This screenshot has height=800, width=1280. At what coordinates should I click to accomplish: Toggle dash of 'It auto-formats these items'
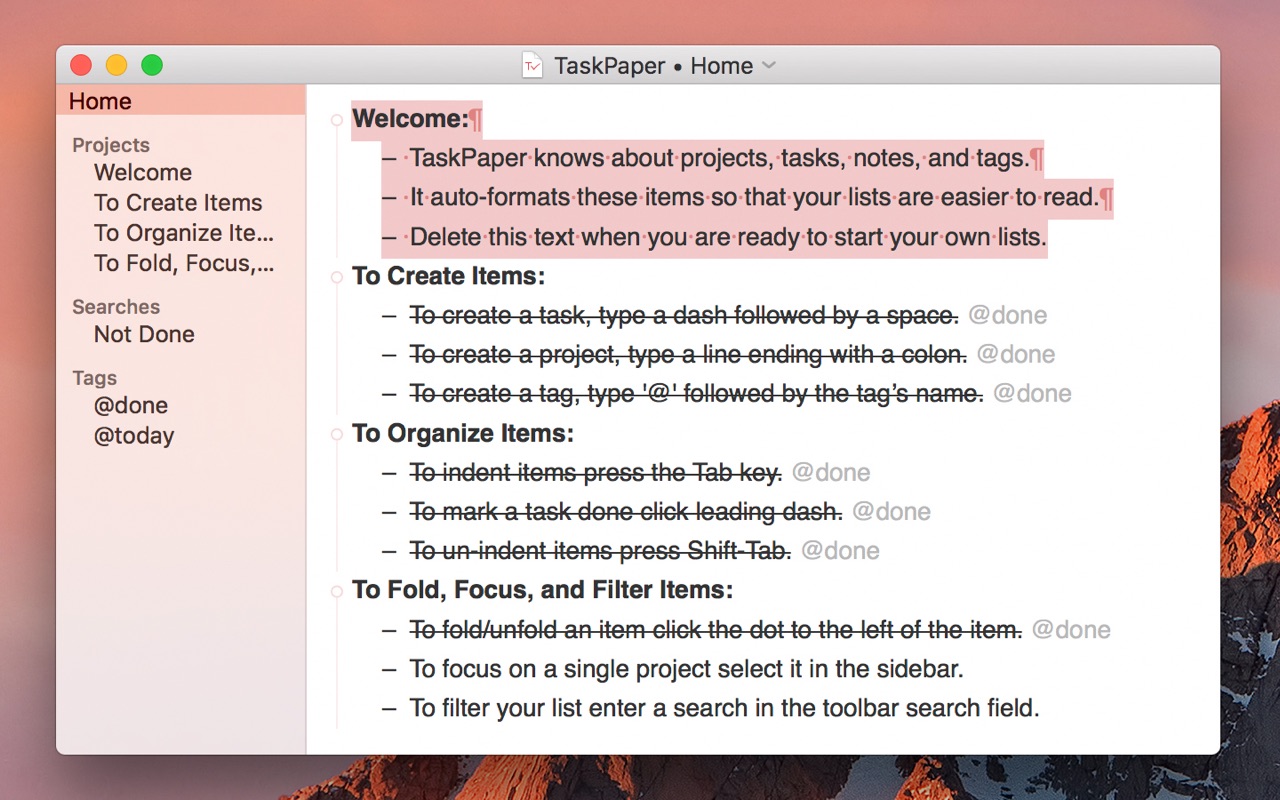[390, 197]
